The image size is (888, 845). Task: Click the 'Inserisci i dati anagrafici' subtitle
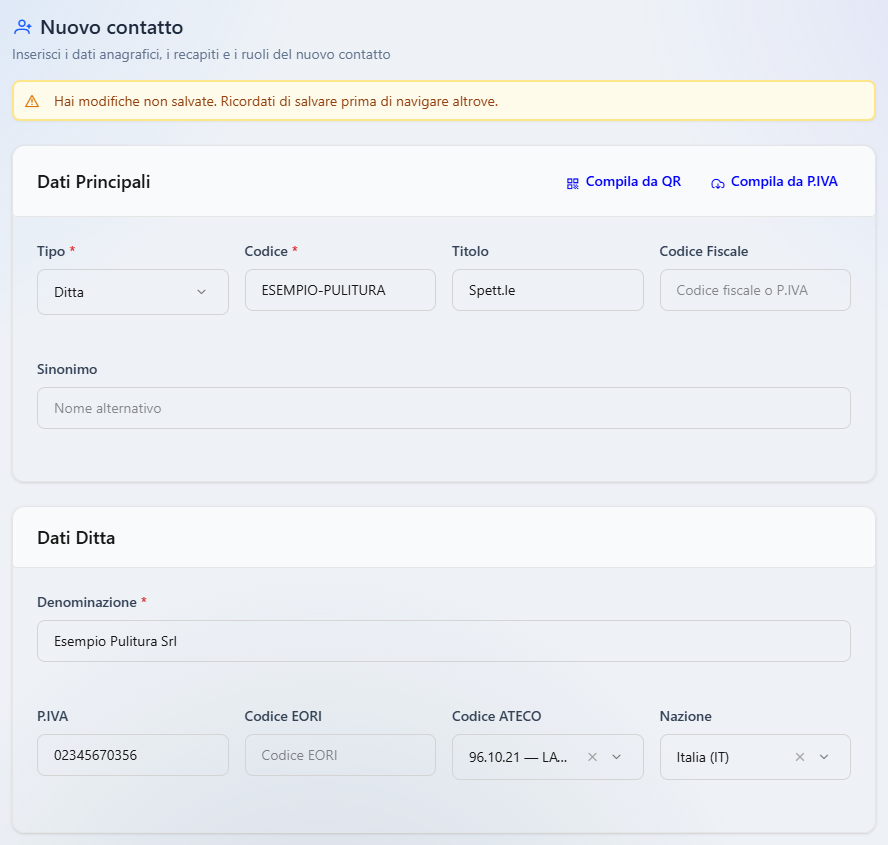(x=201, y=54)
